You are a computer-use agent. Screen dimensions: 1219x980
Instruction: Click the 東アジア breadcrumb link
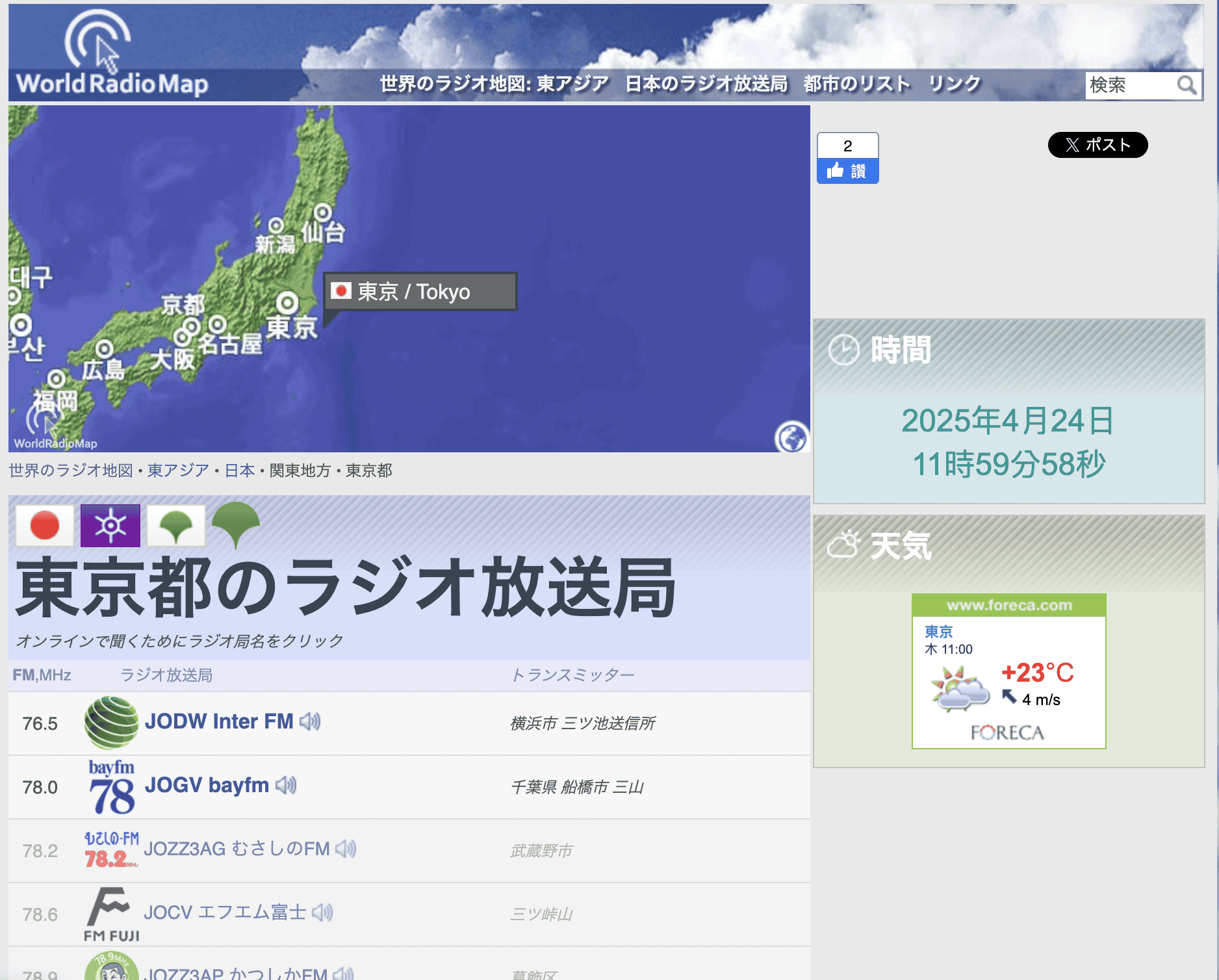pyautogui.click(x=178, y=471)
